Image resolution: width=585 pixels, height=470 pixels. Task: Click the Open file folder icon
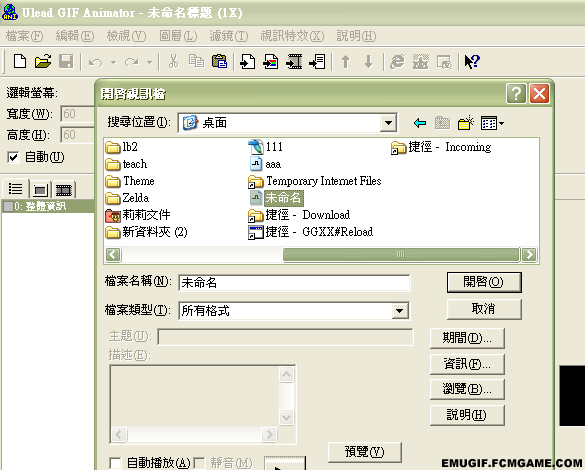43,62
